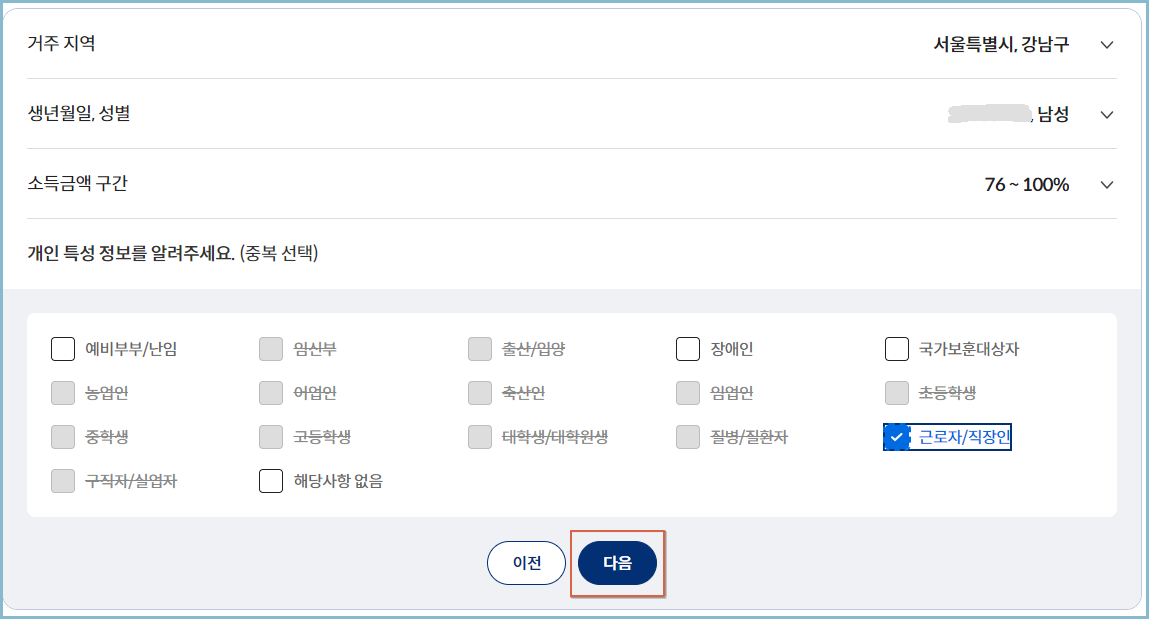Select the 구직자/실업자 checkbox

63,481
